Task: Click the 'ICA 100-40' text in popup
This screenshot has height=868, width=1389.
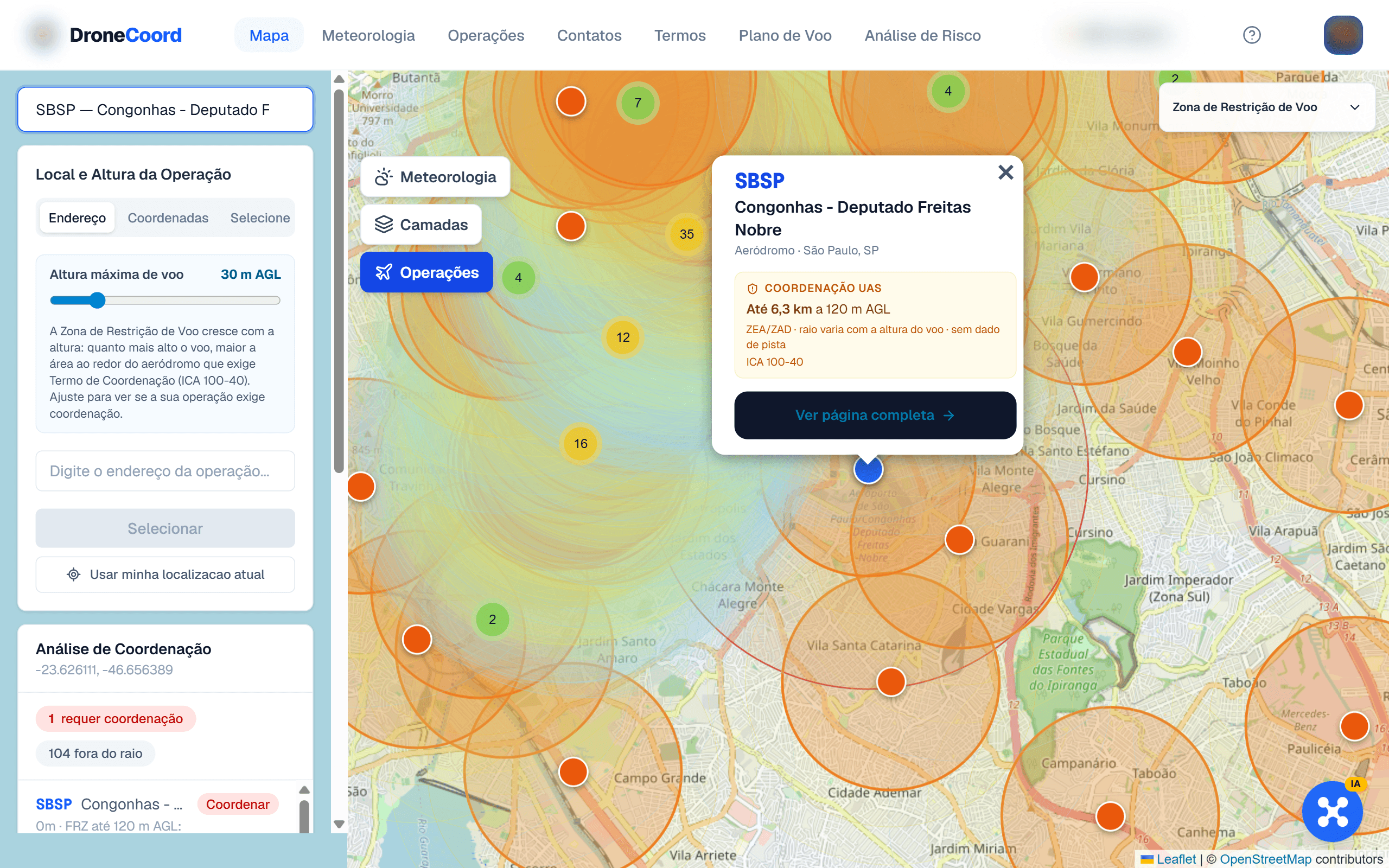Action: click(774, 362)
